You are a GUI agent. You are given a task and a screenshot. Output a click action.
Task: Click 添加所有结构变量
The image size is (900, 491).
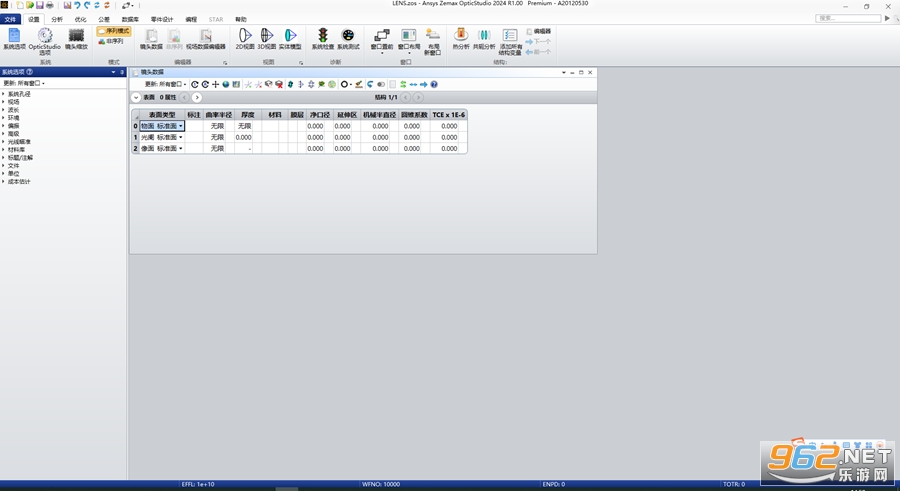510,41
